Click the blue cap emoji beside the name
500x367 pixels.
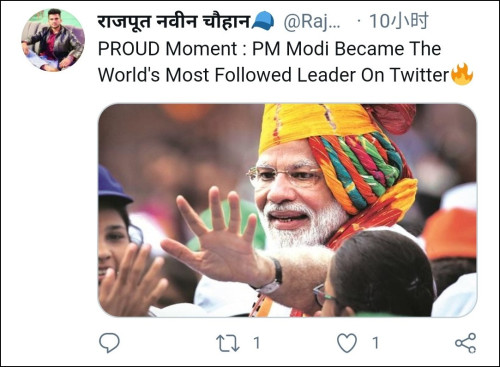(263, 21)
